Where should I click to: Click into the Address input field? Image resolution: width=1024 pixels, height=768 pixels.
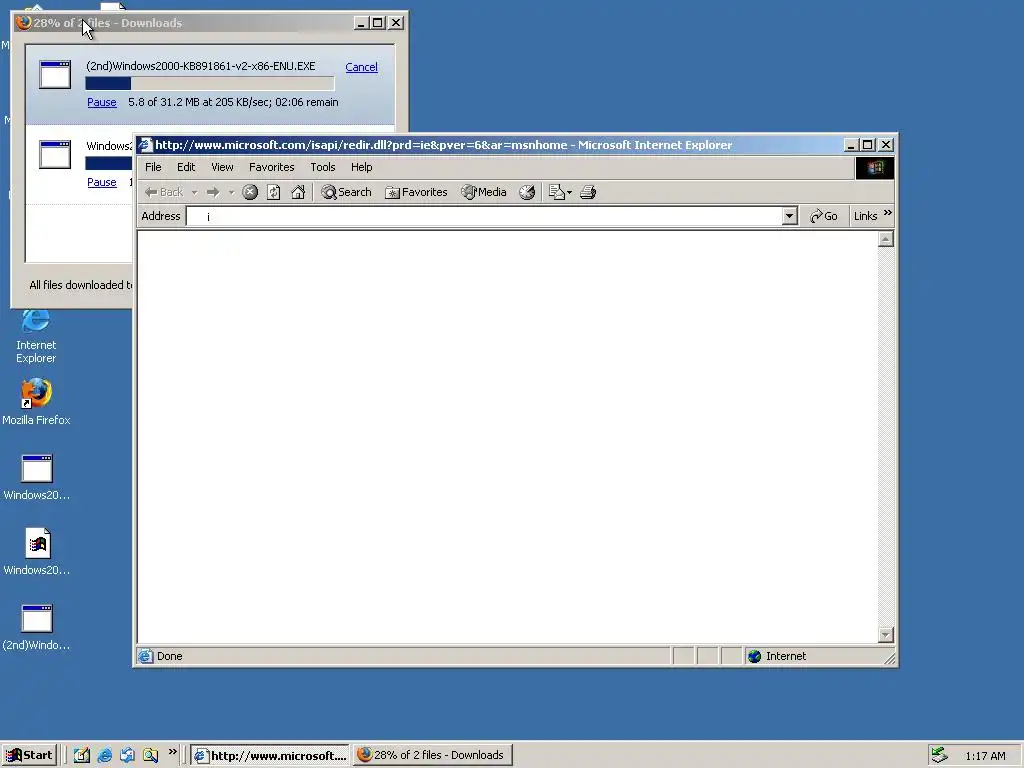484,216
